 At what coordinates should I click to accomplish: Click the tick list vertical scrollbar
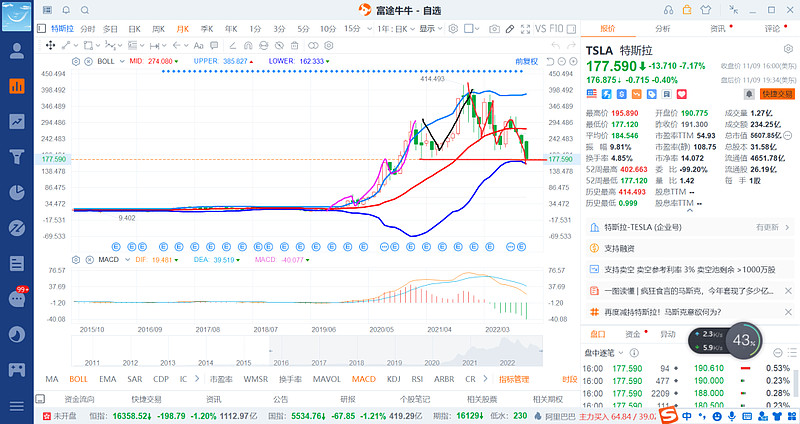795,384
